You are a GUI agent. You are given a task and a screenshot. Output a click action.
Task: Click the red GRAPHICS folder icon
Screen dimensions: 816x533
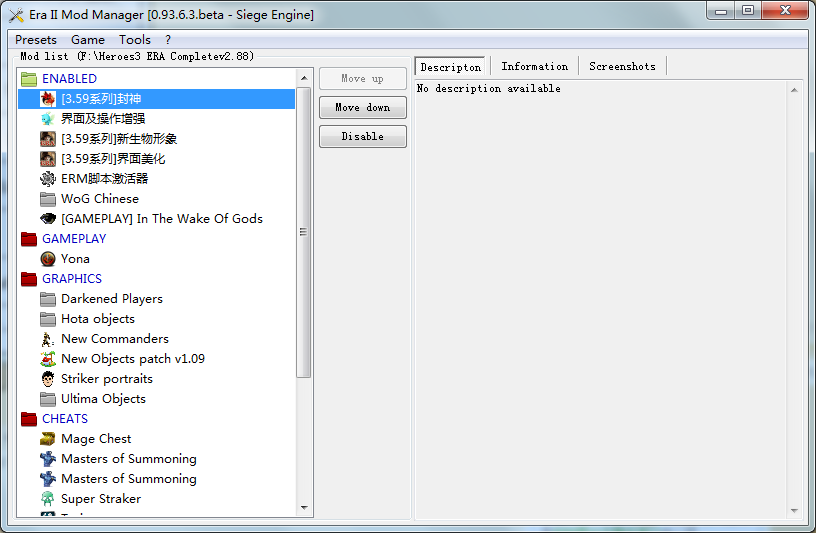click(x=29, y=279)
